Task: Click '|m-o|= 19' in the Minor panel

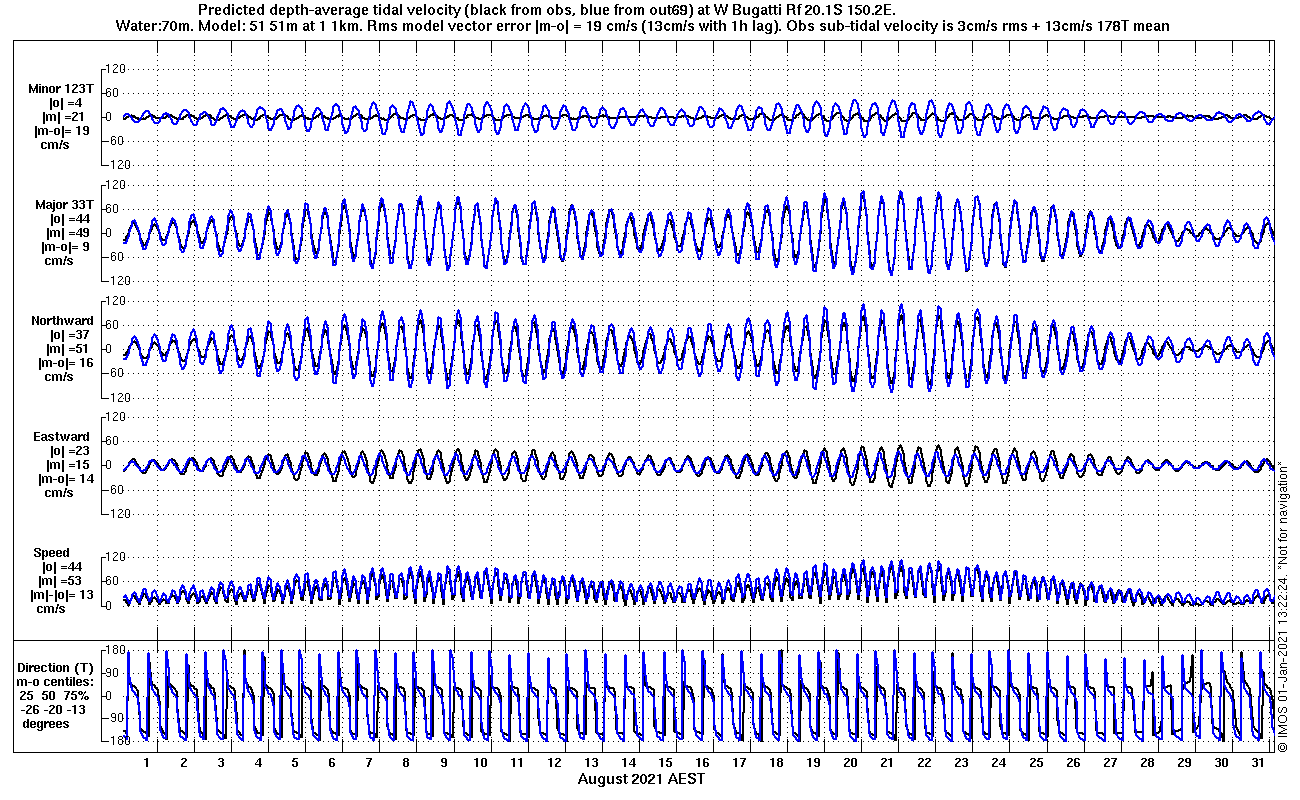Action: coord(64,131)
